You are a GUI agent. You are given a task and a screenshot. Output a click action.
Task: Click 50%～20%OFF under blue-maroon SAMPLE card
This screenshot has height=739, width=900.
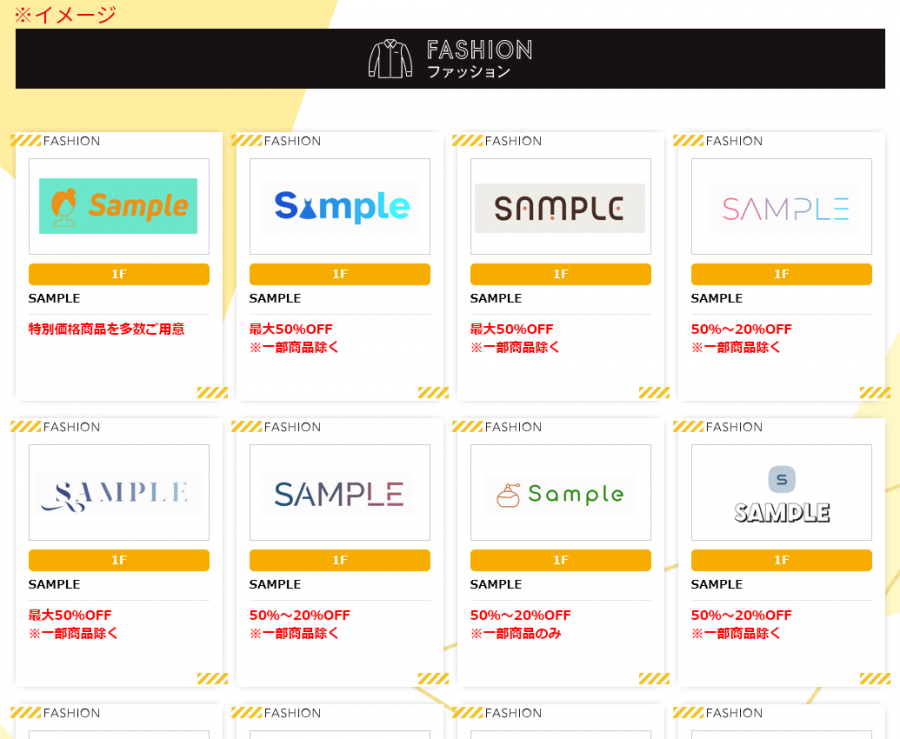pyautogui.click(x=300, y=615)
